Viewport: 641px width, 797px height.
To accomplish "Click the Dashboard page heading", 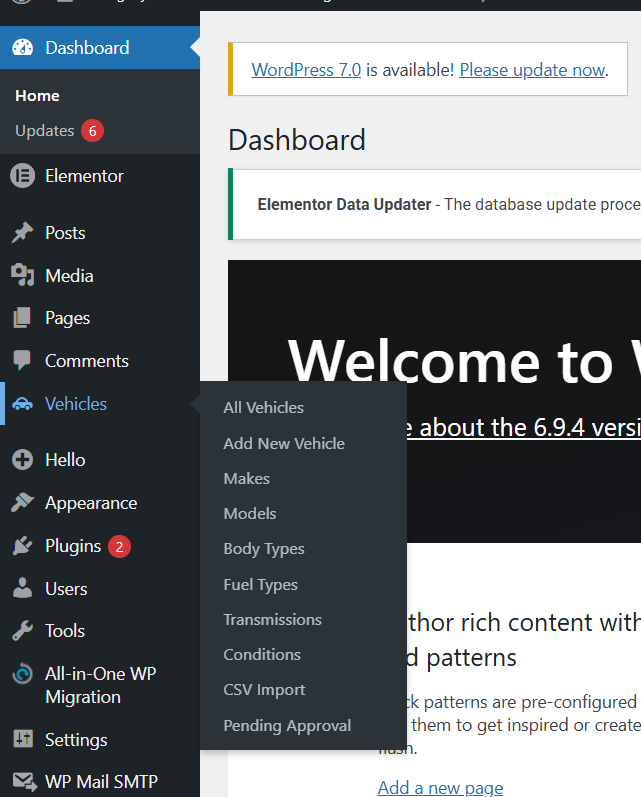I will pyautogui.click(x=297, y=140).
